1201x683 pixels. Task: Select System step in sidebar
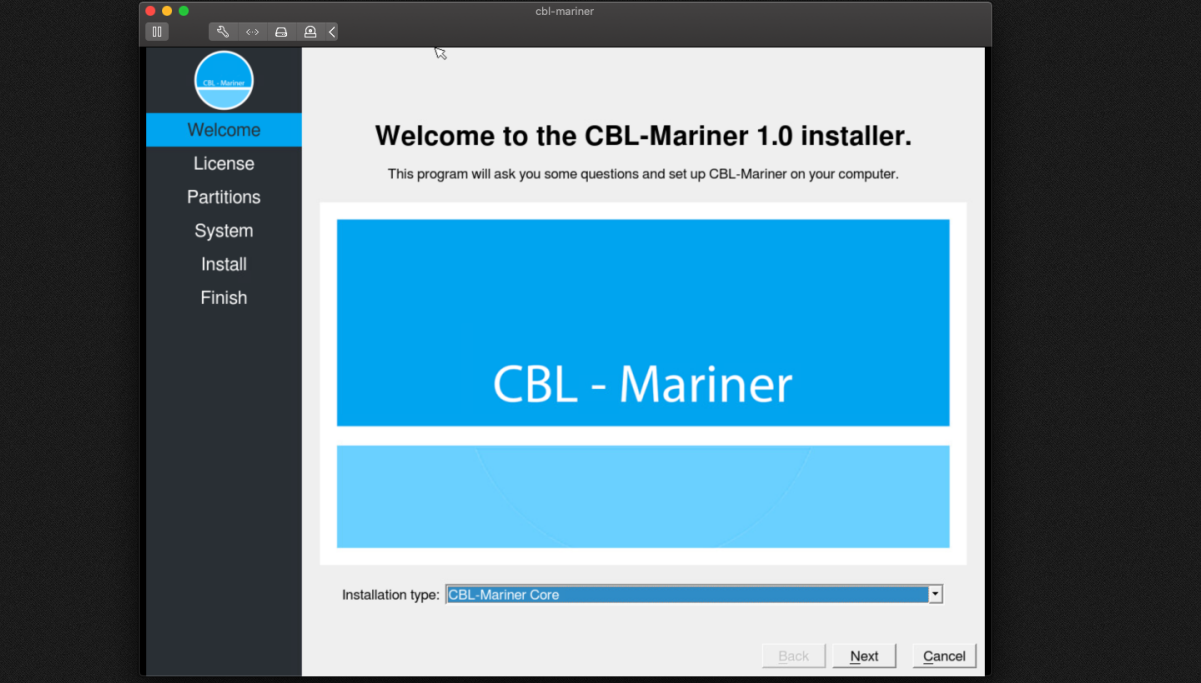(224, 230)
